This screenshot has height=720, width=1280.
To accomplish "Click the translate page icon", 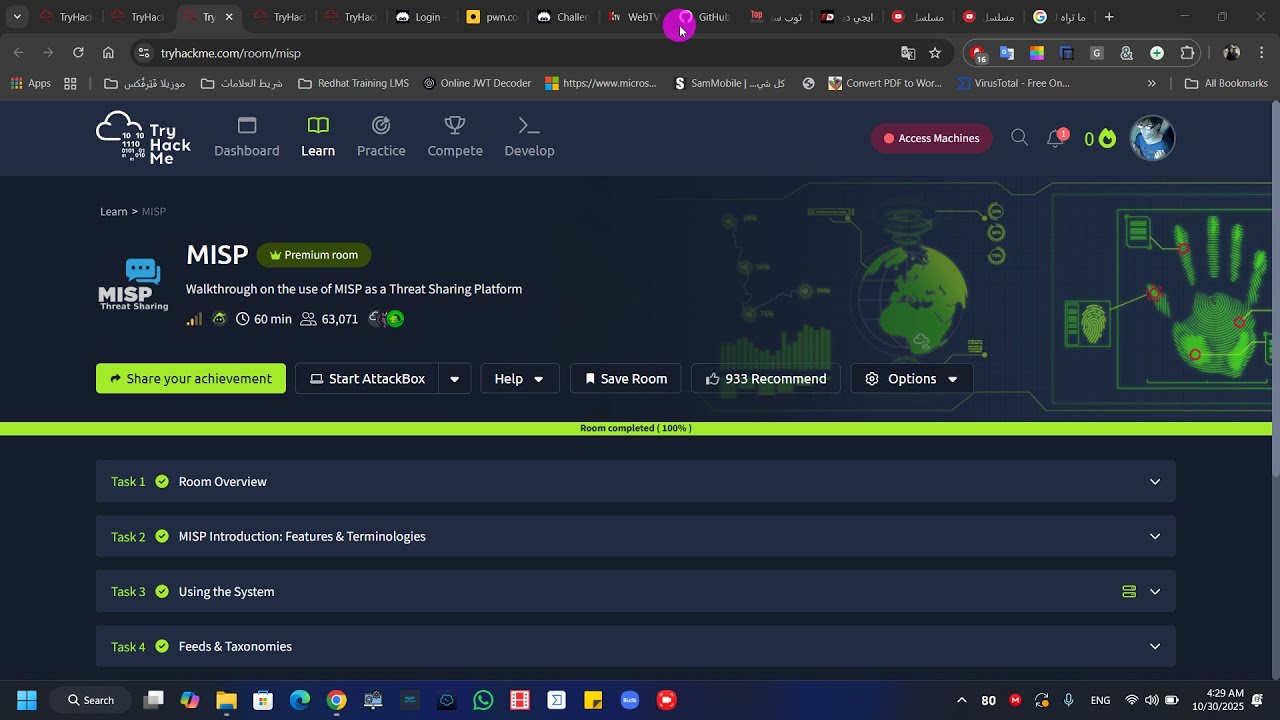I will point(908,53).
